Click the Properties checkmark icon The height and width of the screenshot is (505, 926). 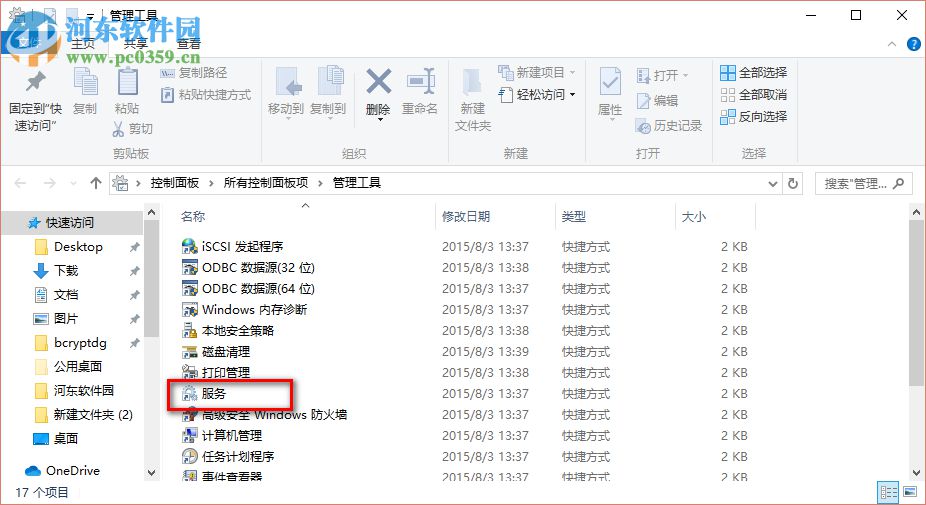(x=610, y=82)
